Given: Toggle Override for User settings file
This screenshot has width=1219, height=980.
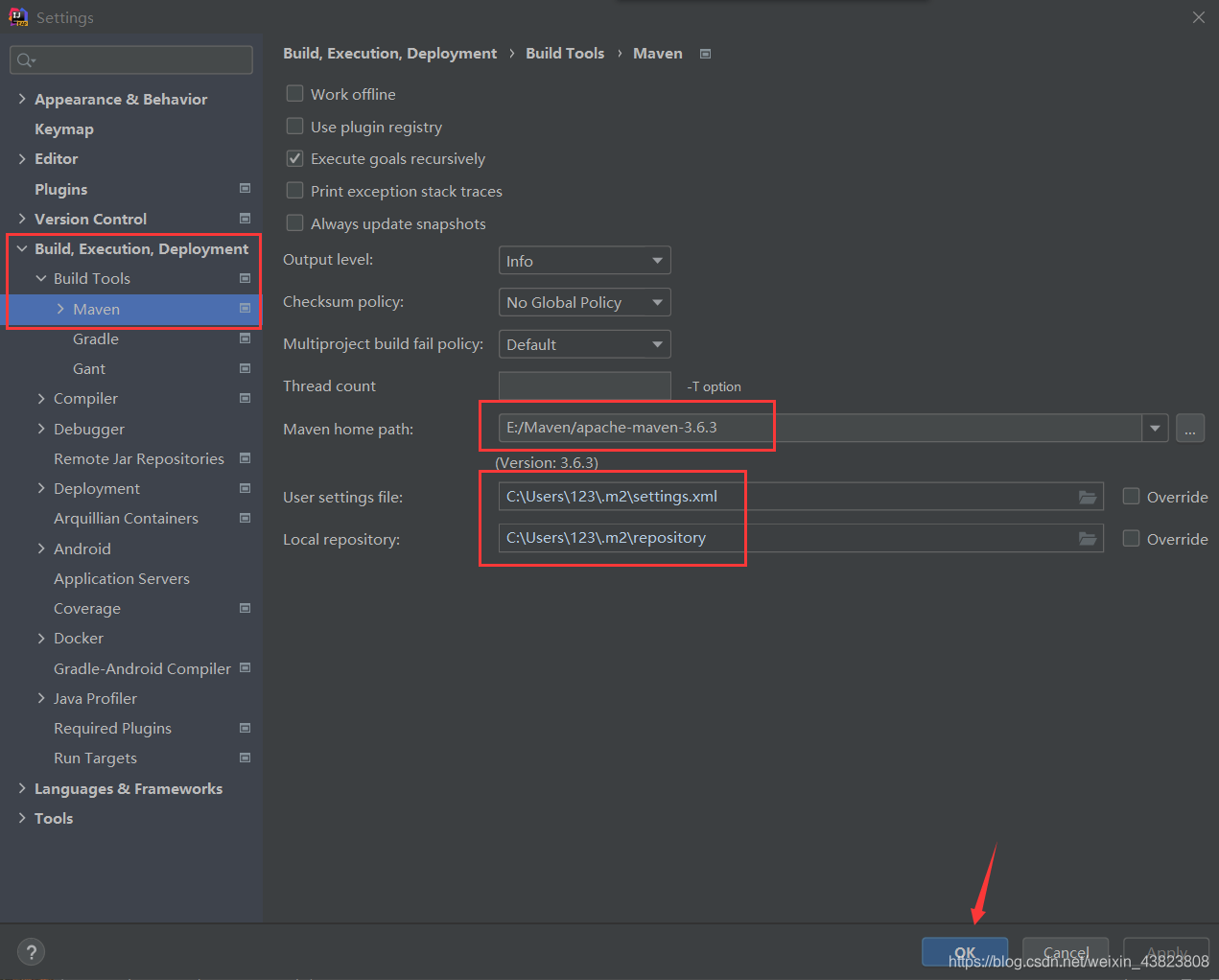Looking at the screenshot, I should pos(1132,497).
